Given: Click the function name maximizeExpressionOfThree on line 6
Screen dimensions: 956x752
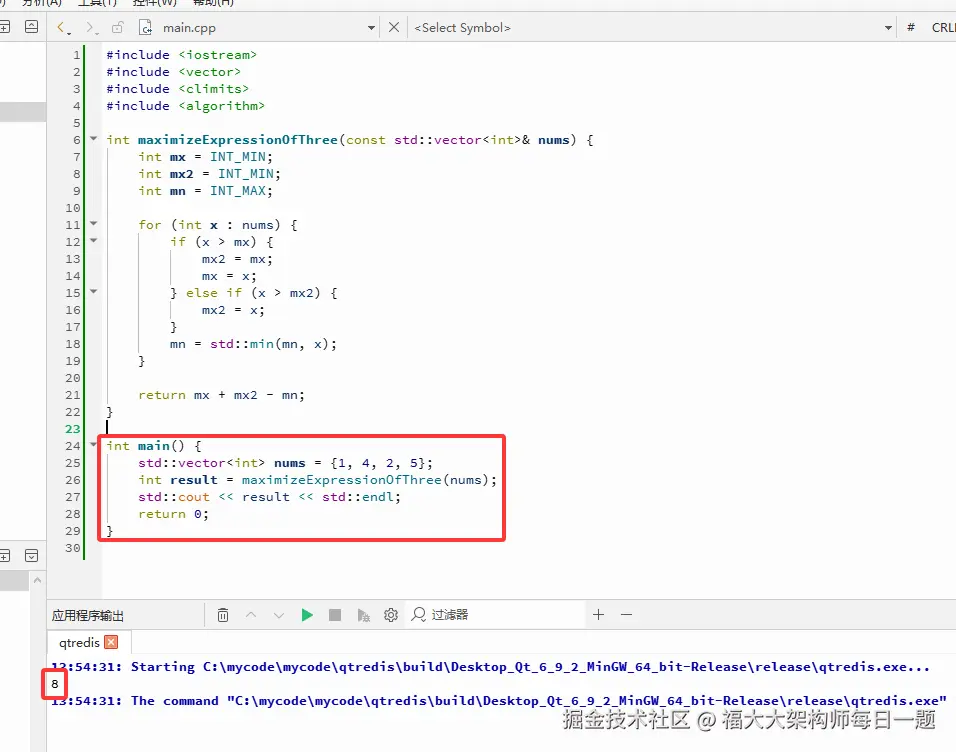Looking at the screenshot, I should 238,140.
